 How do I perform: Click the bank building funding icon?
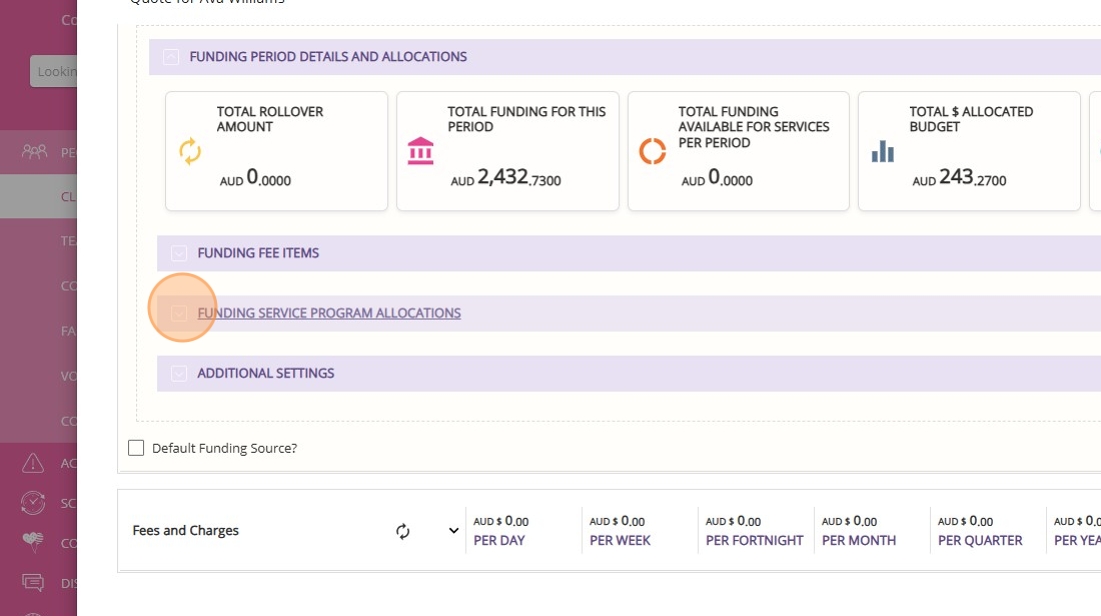click(421, 151)
